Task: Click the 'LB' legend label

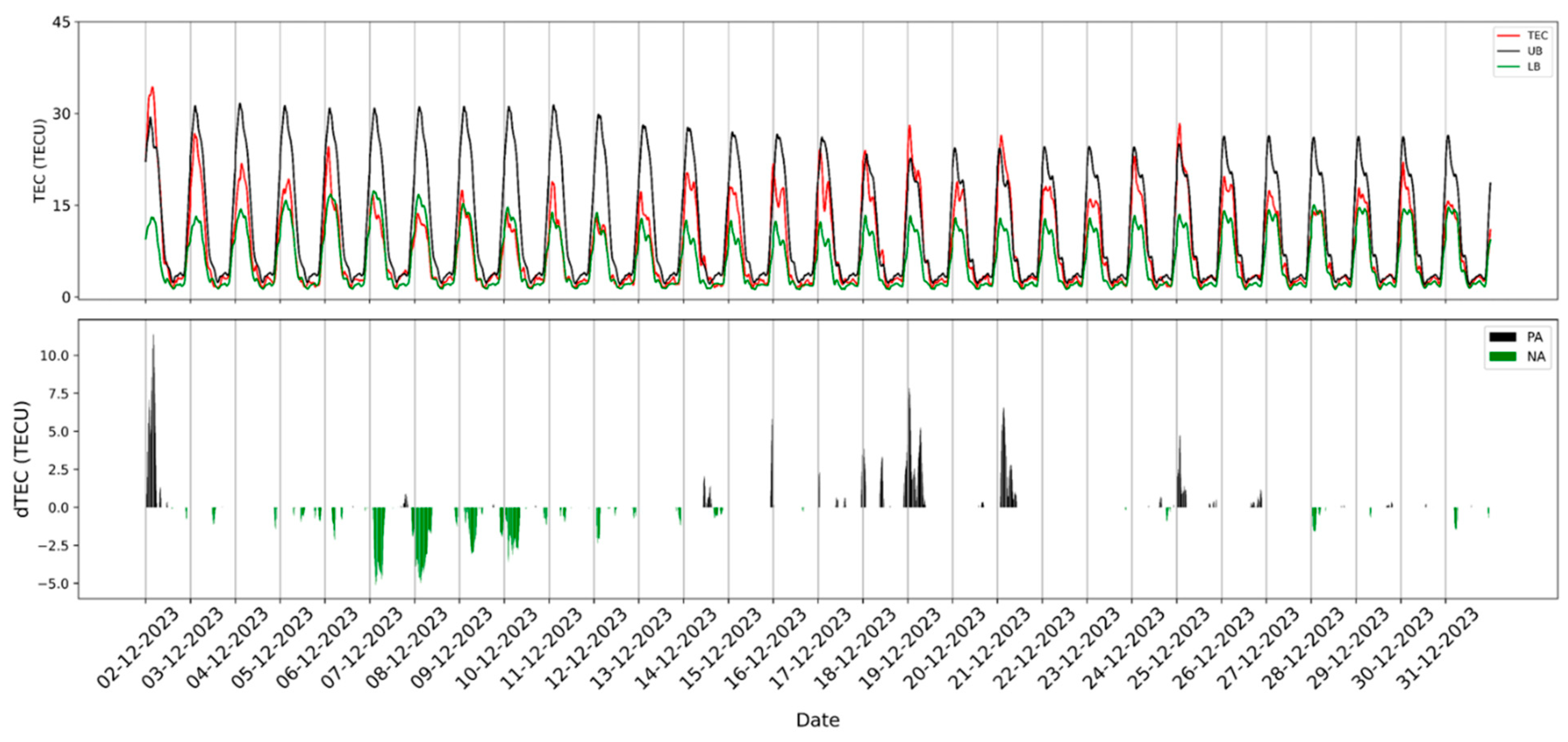Action: coord(1534,67)
